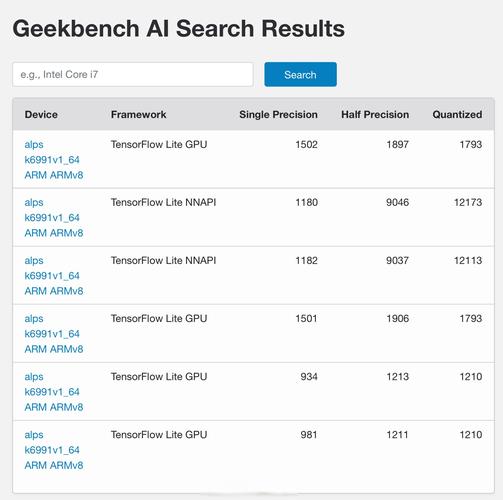Click the 12113 quantized score
503x500 pixels.
click(468, 260)
